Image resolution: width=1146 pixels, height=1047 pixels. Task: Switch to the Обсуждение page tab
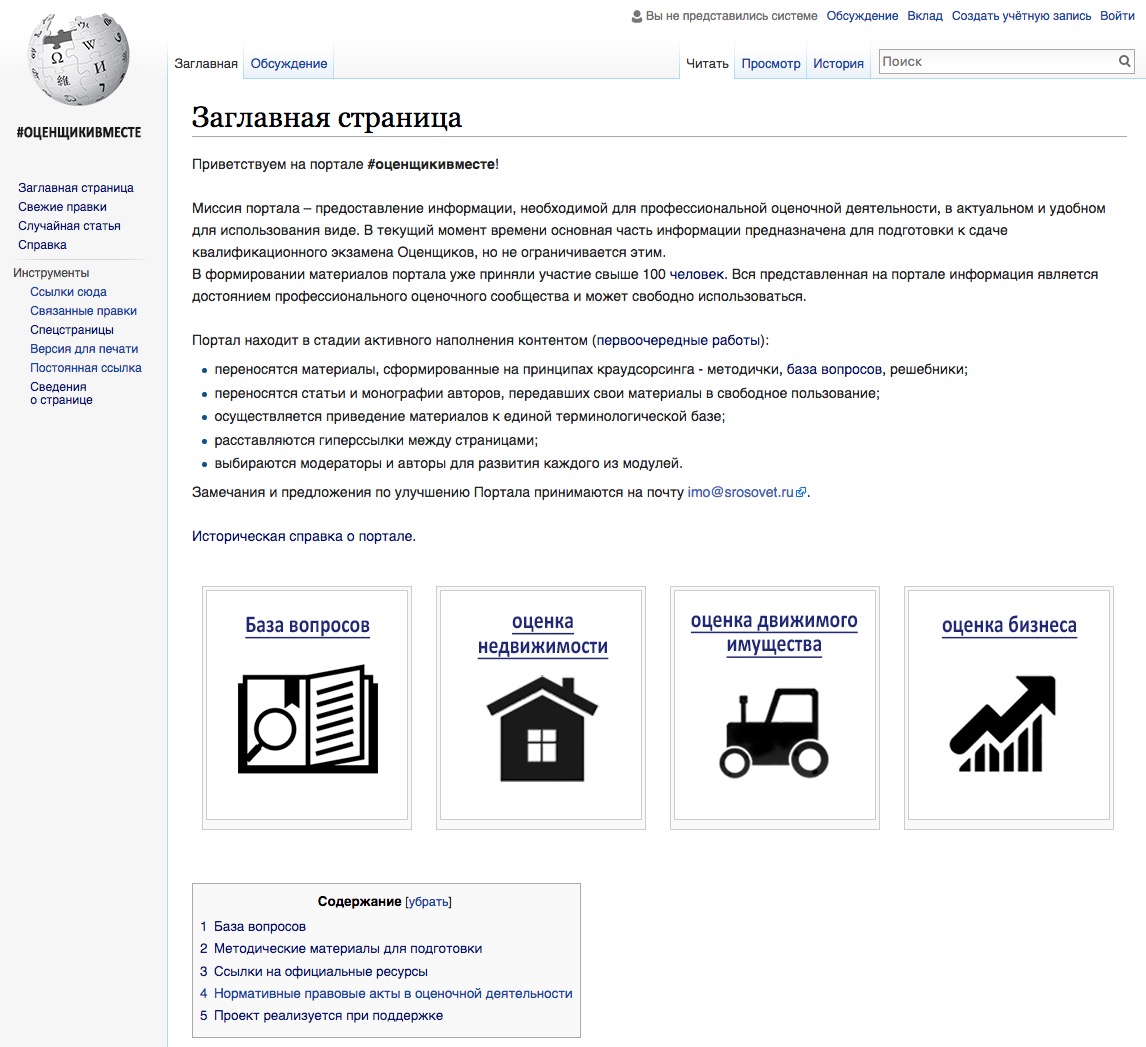coord(289,64)
